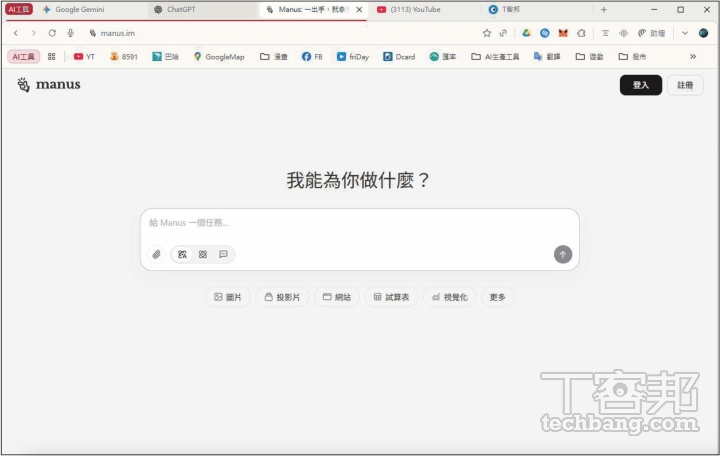The image size is (720, 456).
Task: Click the manus.im address bar
Action: point(280,33)
